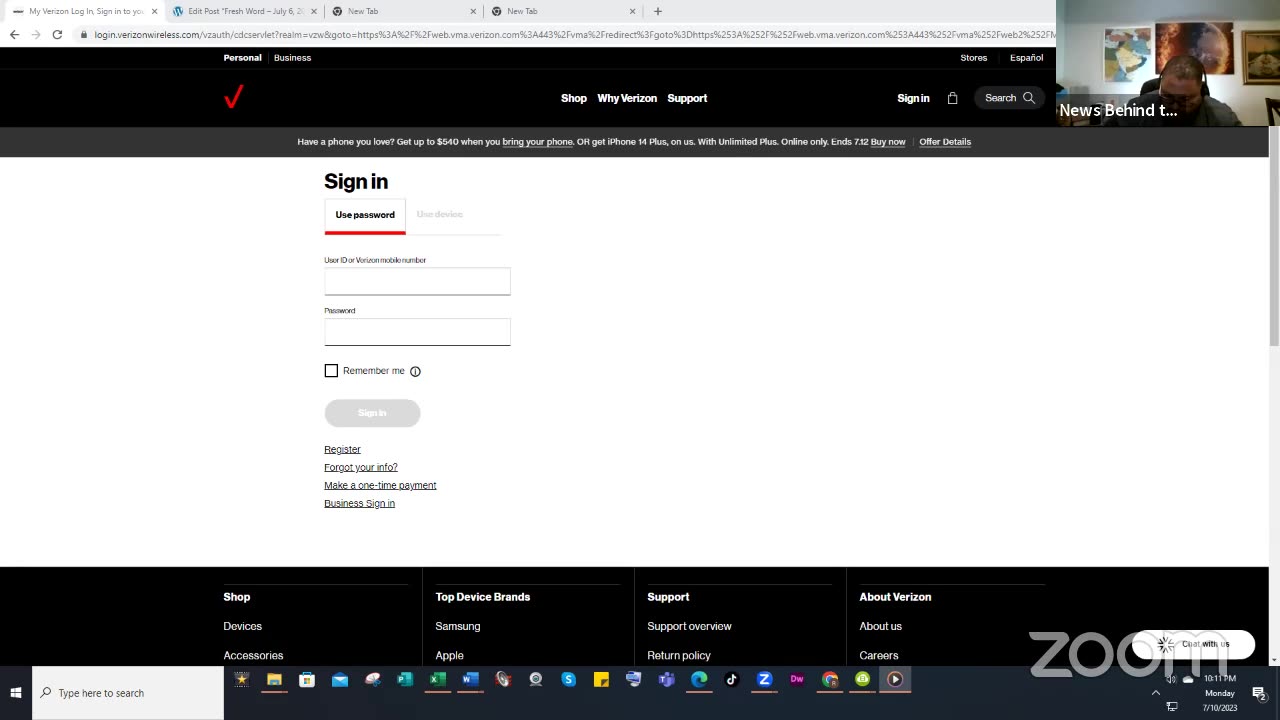
Task: Click the browser forward arrow
Action: (x=36, y=34)
